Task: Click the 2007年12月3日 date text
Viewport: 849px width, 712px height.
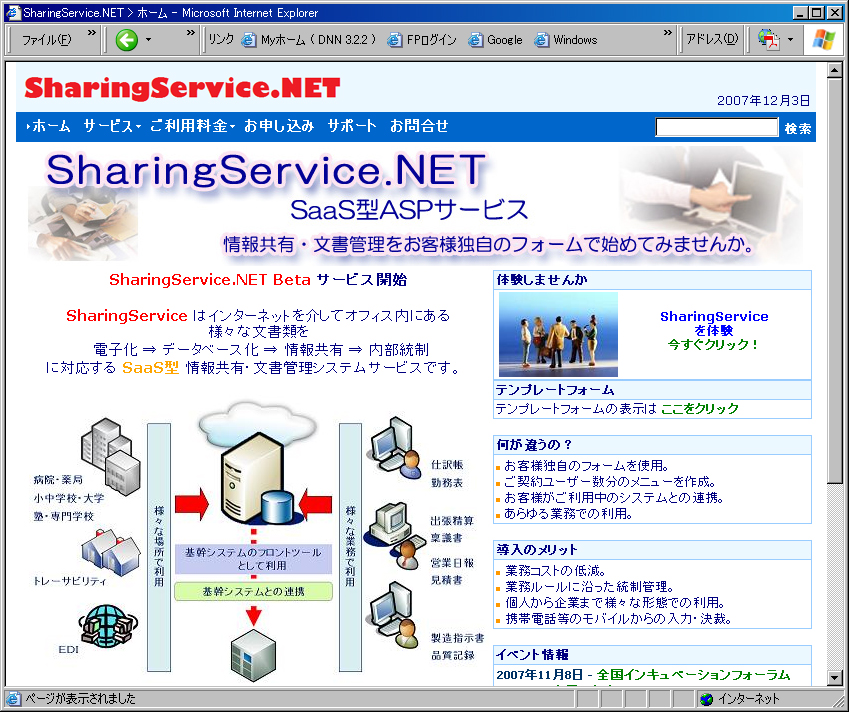Action: click(763, 101)
